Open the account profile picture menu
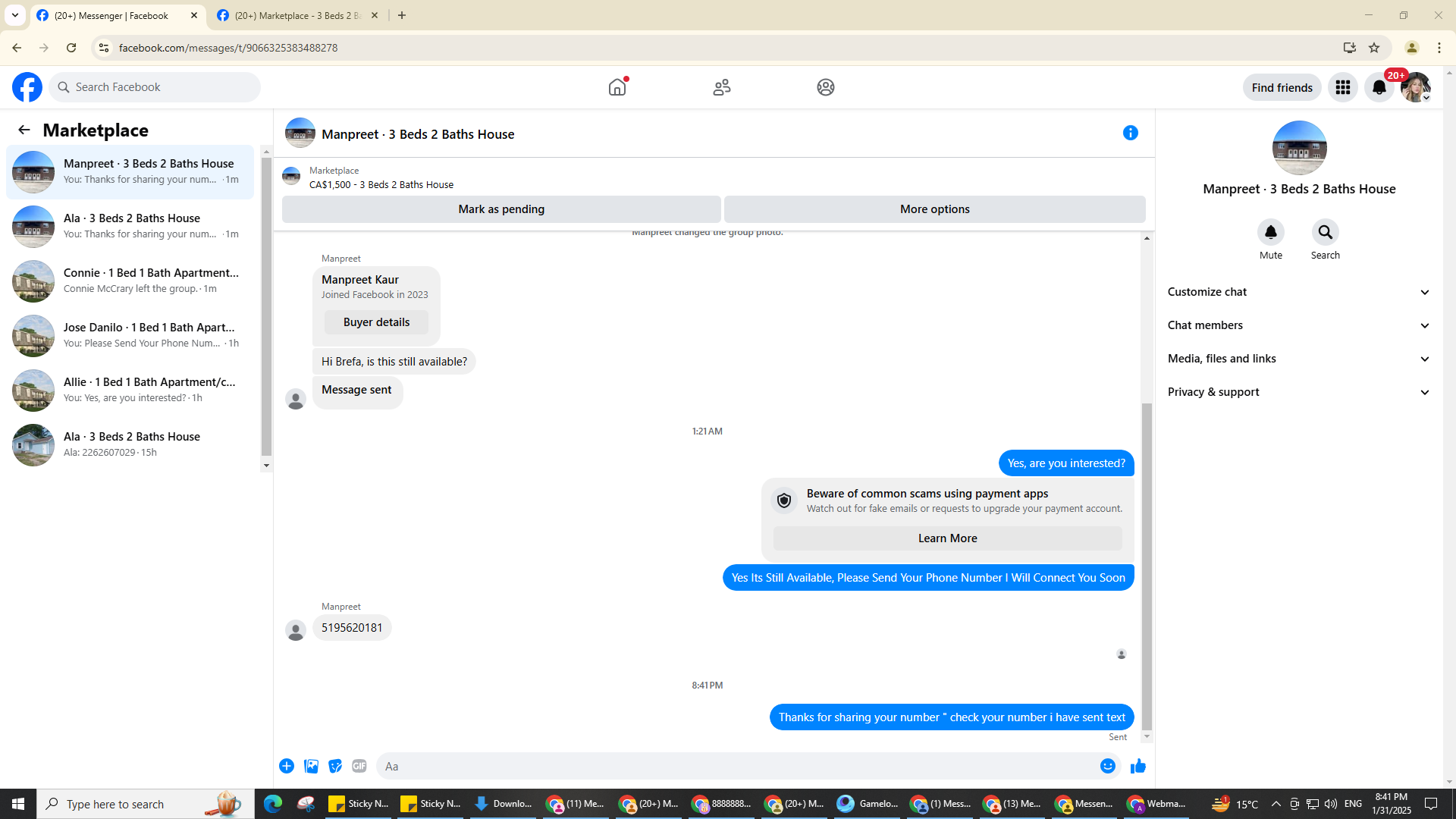 click(1416, 87)
